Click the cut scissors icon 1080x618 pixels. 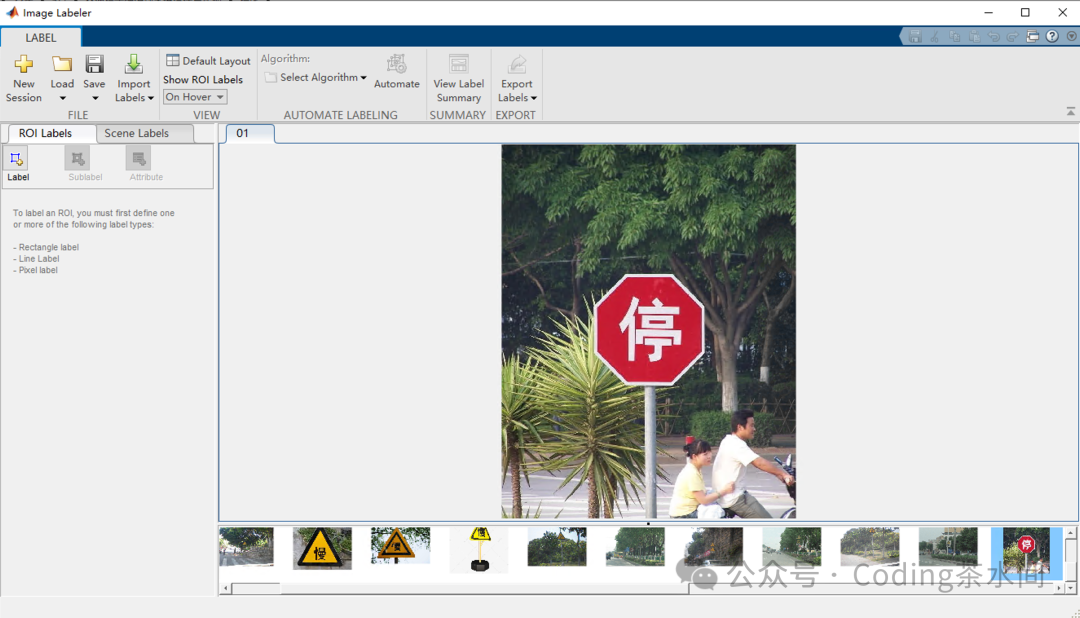pos(935,37)
